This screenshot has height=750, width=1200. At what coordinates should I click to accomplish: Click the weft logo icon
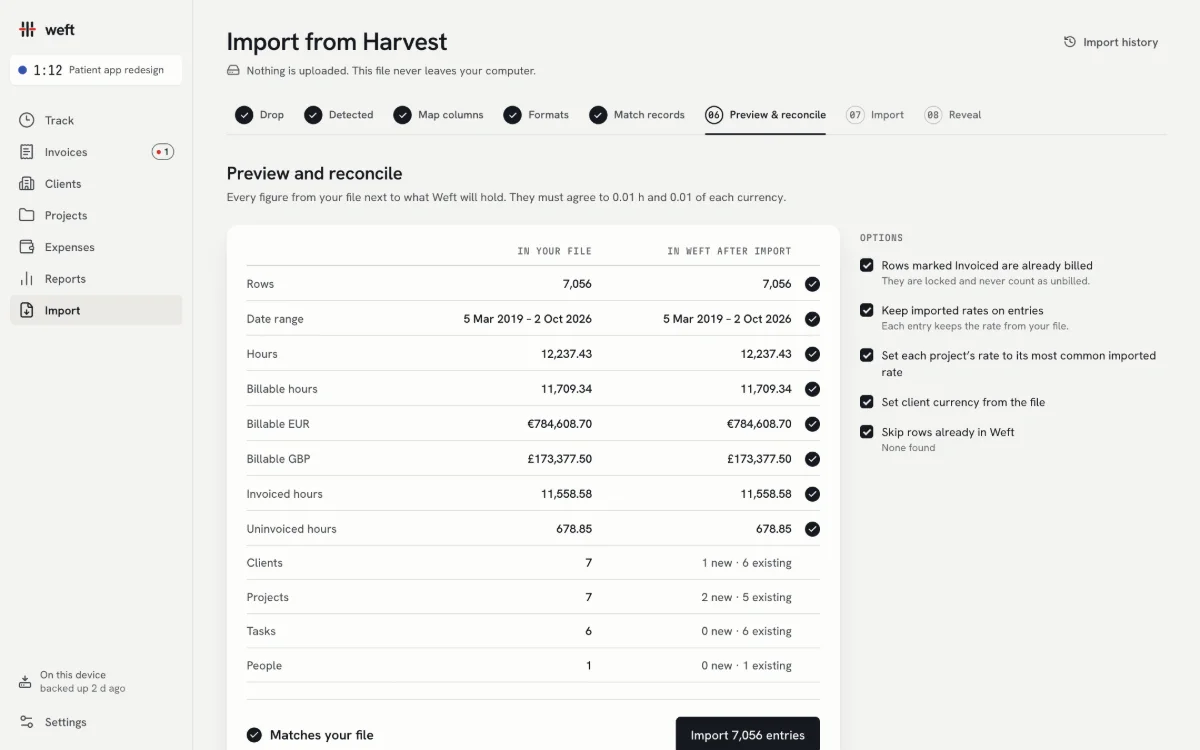click(27, 29)
